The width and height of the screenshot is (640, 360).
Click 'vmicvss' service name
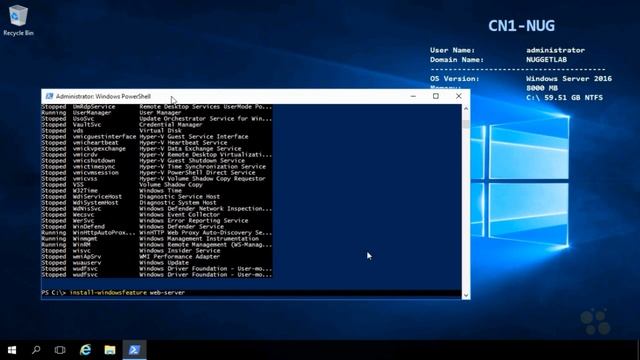click(85, 179)
